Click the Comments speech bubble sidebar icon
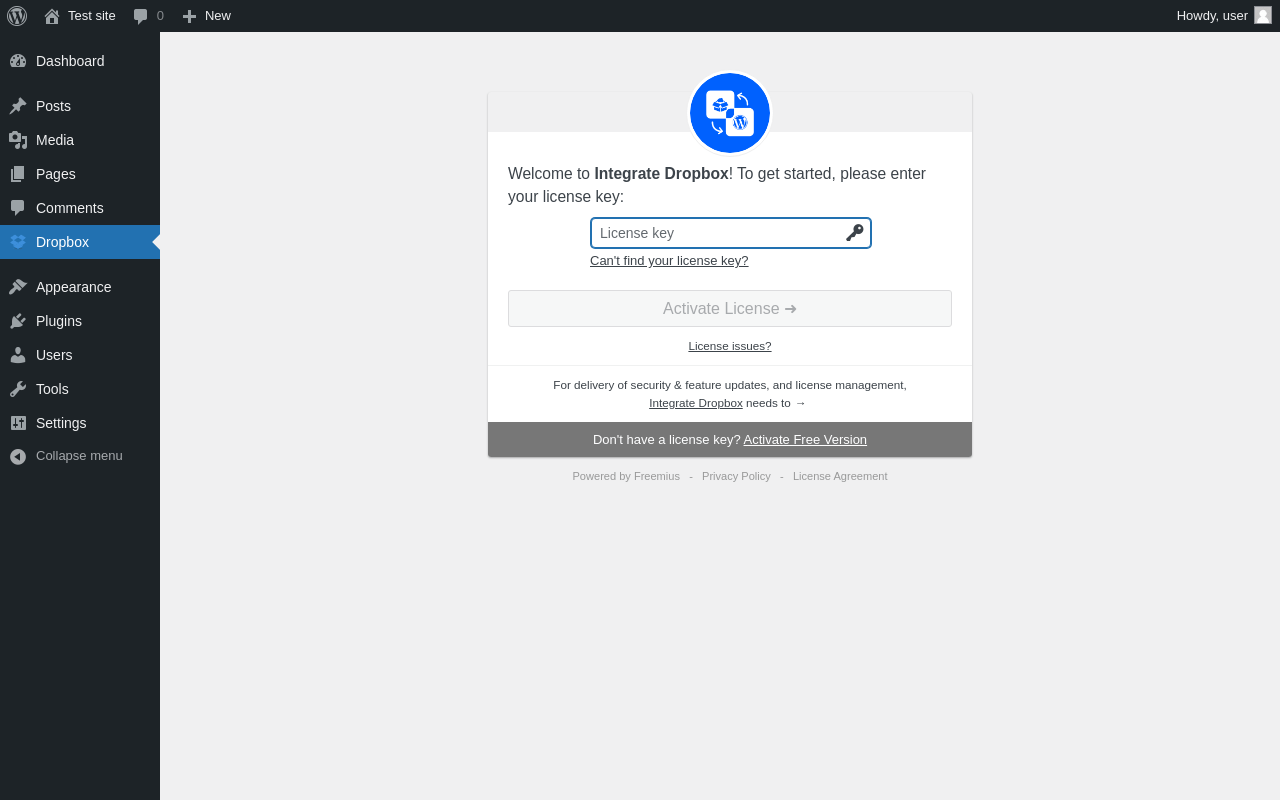 pos(18,208)
